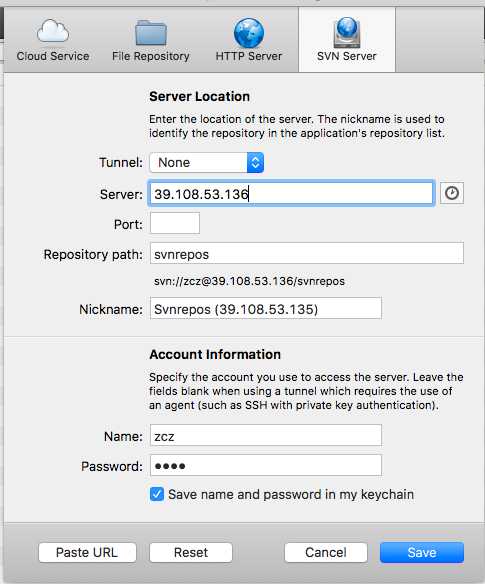485x584 pixels.
Task: Select the SVN Server icon
Action: [x=347, y=33]
